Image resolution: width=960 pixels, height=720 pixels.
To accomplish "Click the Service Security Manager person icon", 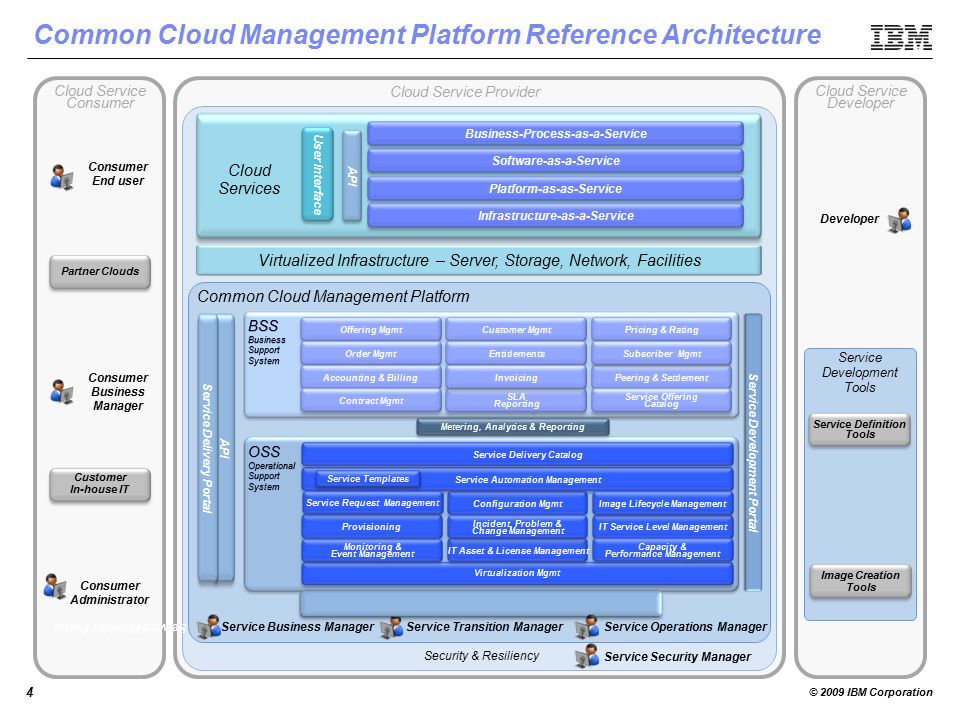I will point(587,656).
